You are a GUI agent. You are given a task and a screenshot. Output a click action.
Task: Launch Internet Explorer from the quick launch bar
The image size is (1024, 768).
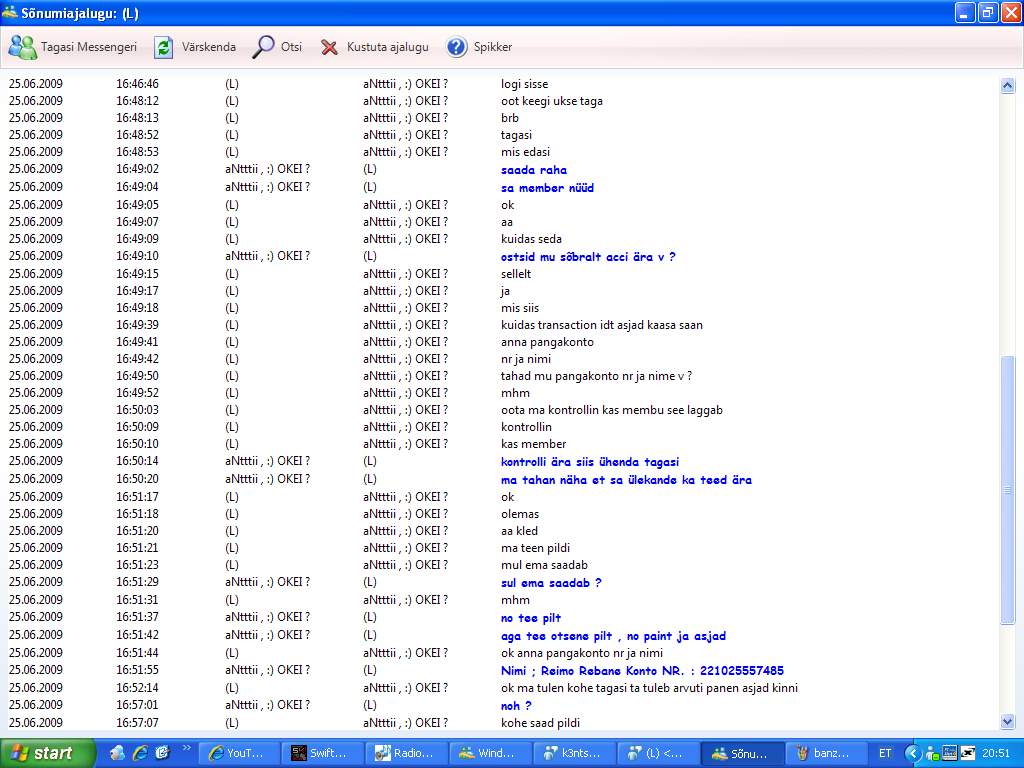click(x=140, y=753)
